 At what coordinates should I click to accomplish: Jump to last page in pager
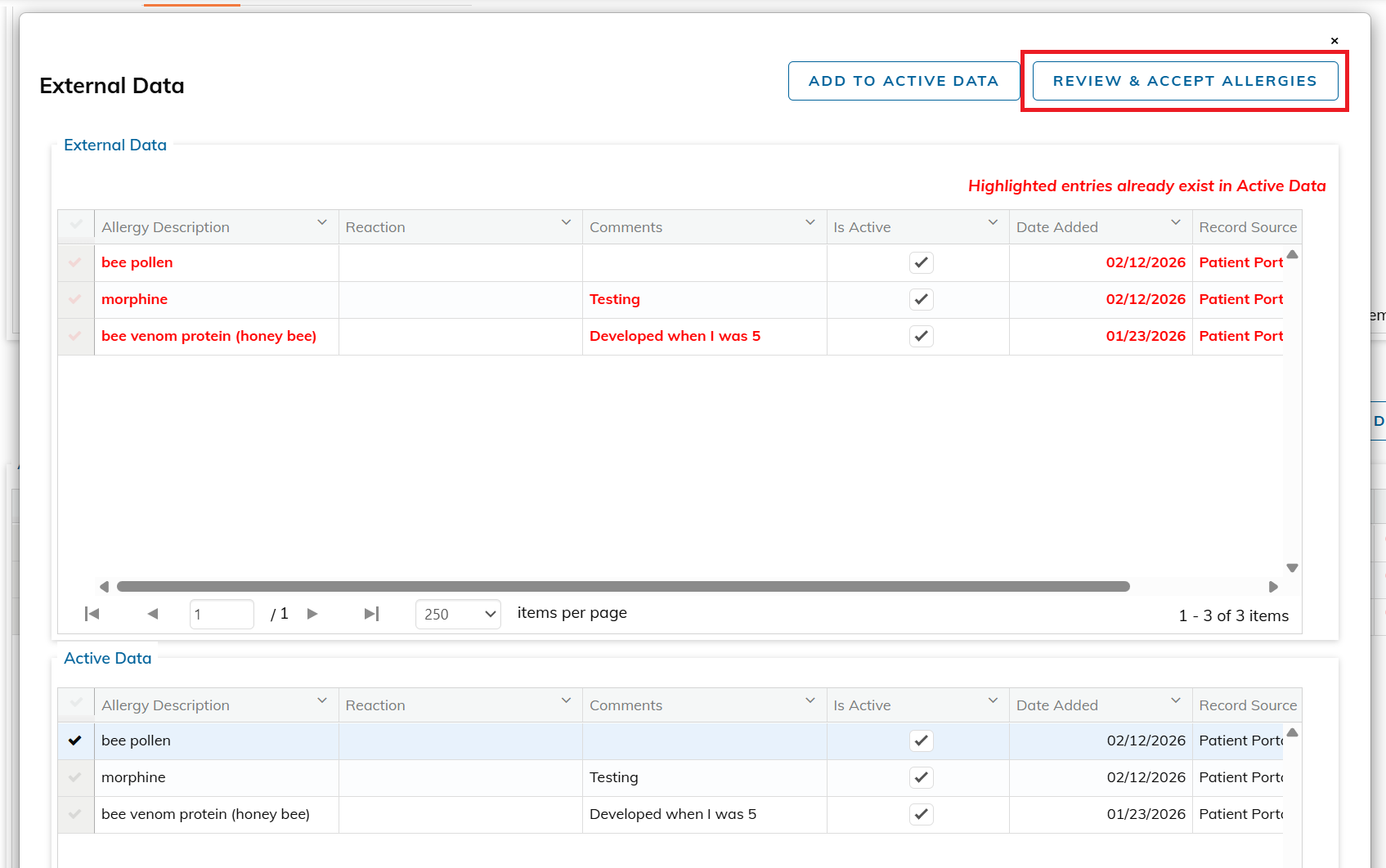click(x=371, y=614)
